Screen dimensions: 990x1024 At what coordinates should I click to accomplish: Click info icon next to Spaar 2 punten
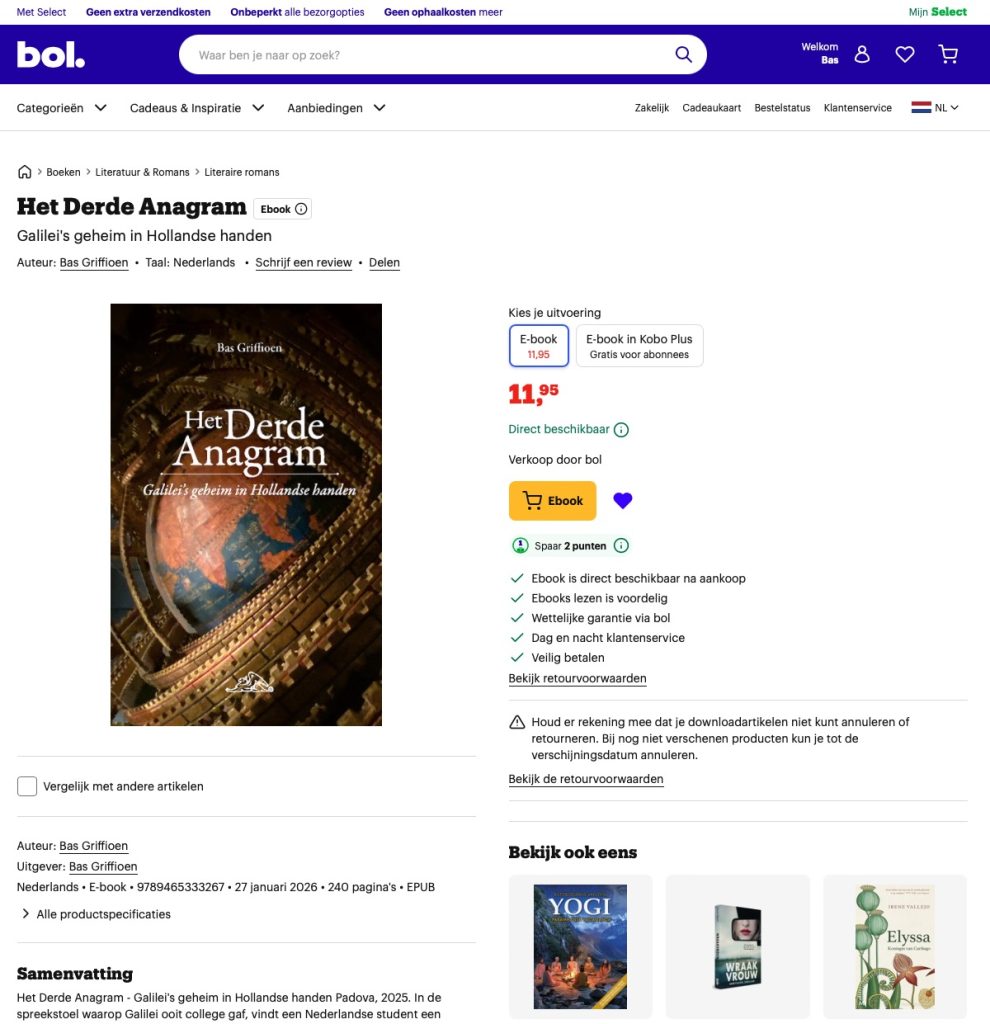coord(621,545)
